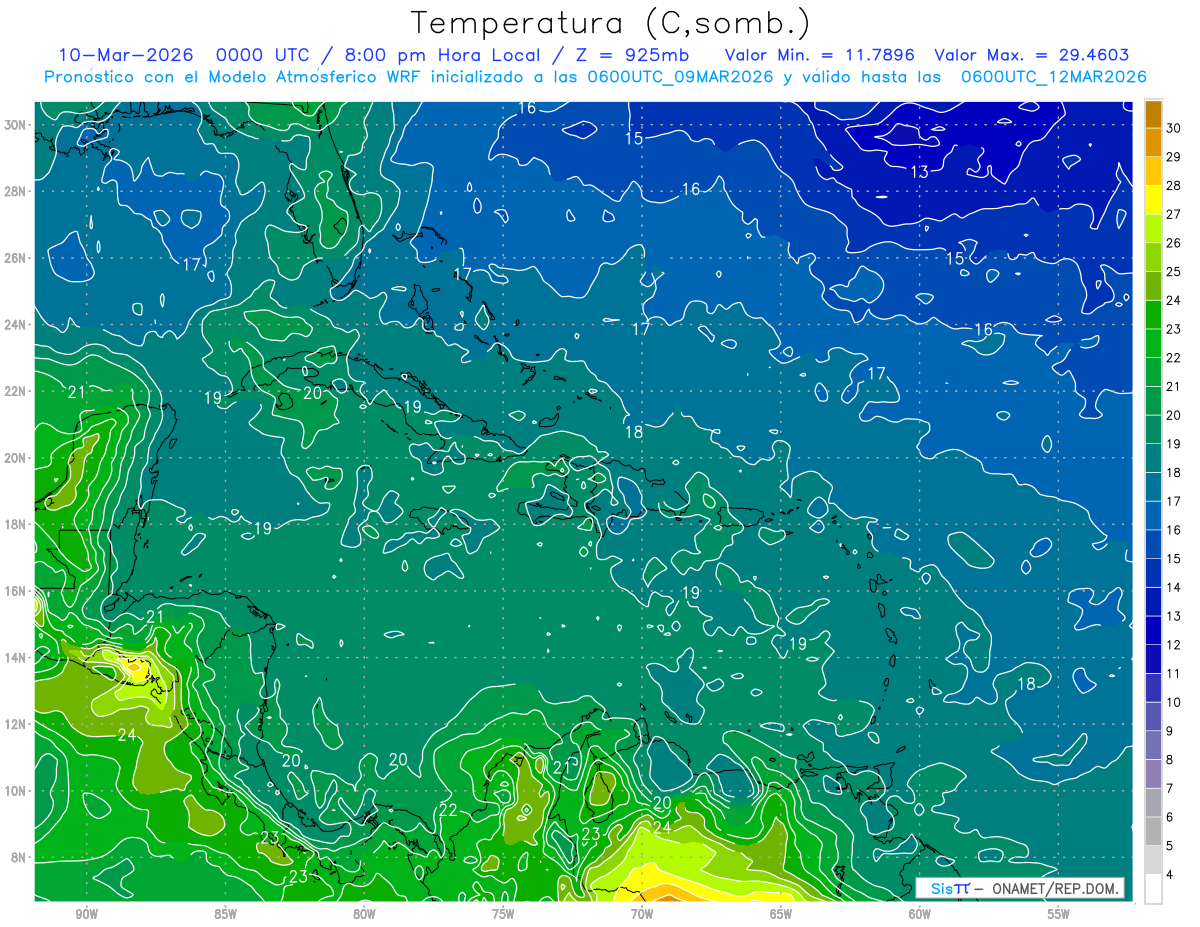
Task: Click the color scale label 30
Action: tap(1173, 128)
